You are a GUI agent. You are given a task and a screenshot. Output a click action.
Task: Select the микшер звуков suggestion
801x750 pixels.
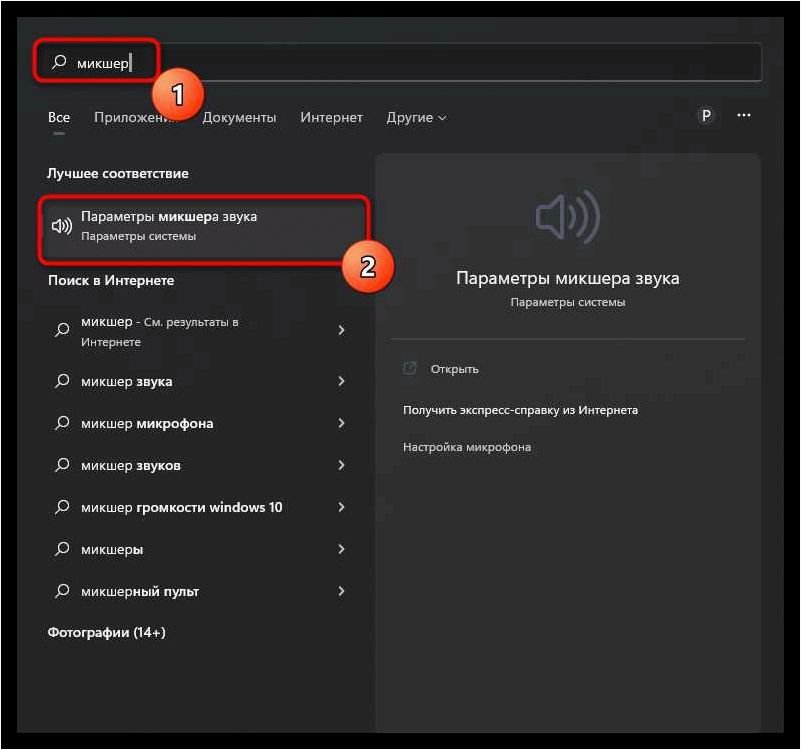pyautogui.click(x=199, y=465)
